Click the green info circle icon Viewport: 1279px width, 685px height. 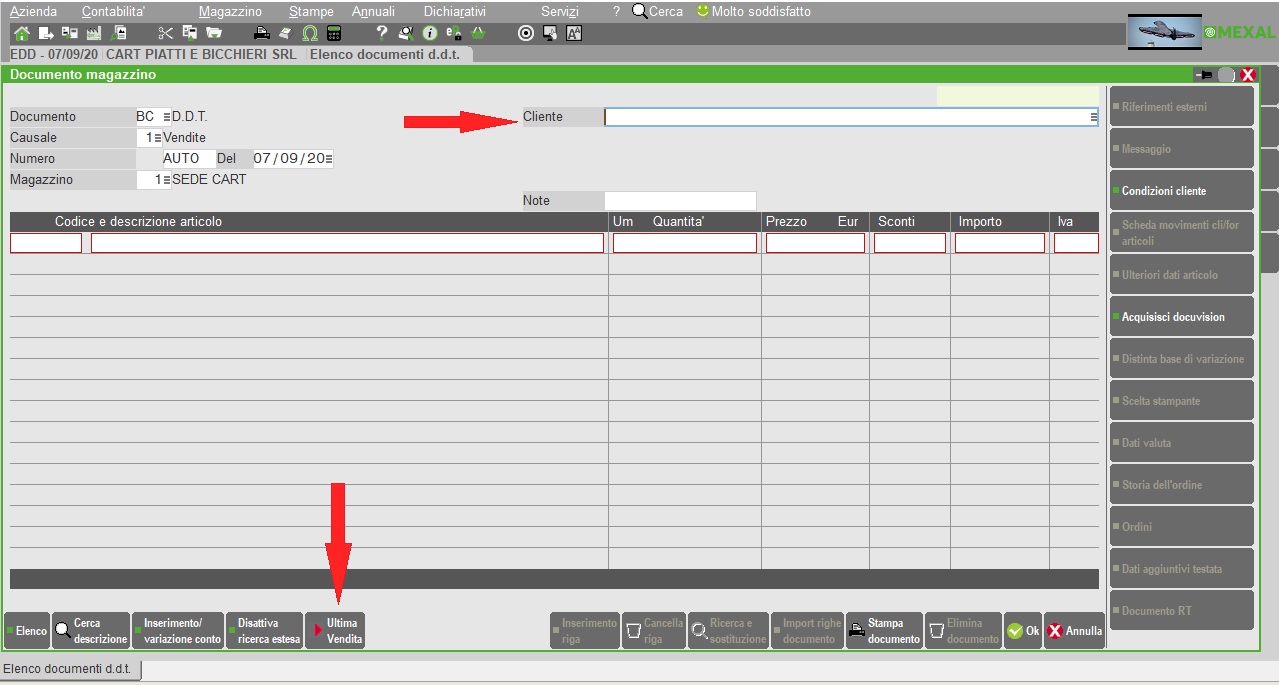pos(430,33)
